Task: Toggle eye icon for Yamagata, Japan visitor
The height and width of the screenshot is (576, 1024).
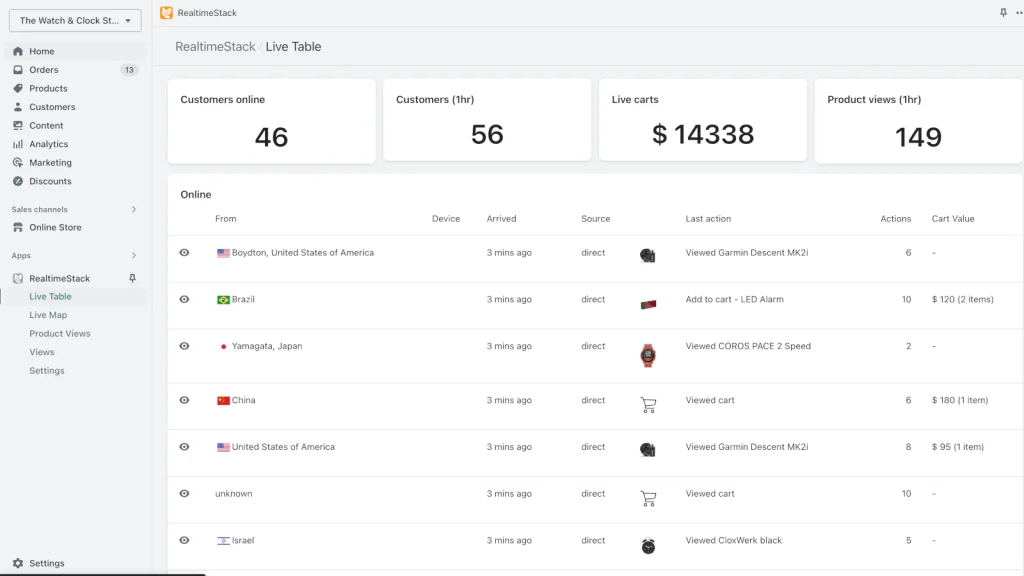Action: [x=184, y=346]
